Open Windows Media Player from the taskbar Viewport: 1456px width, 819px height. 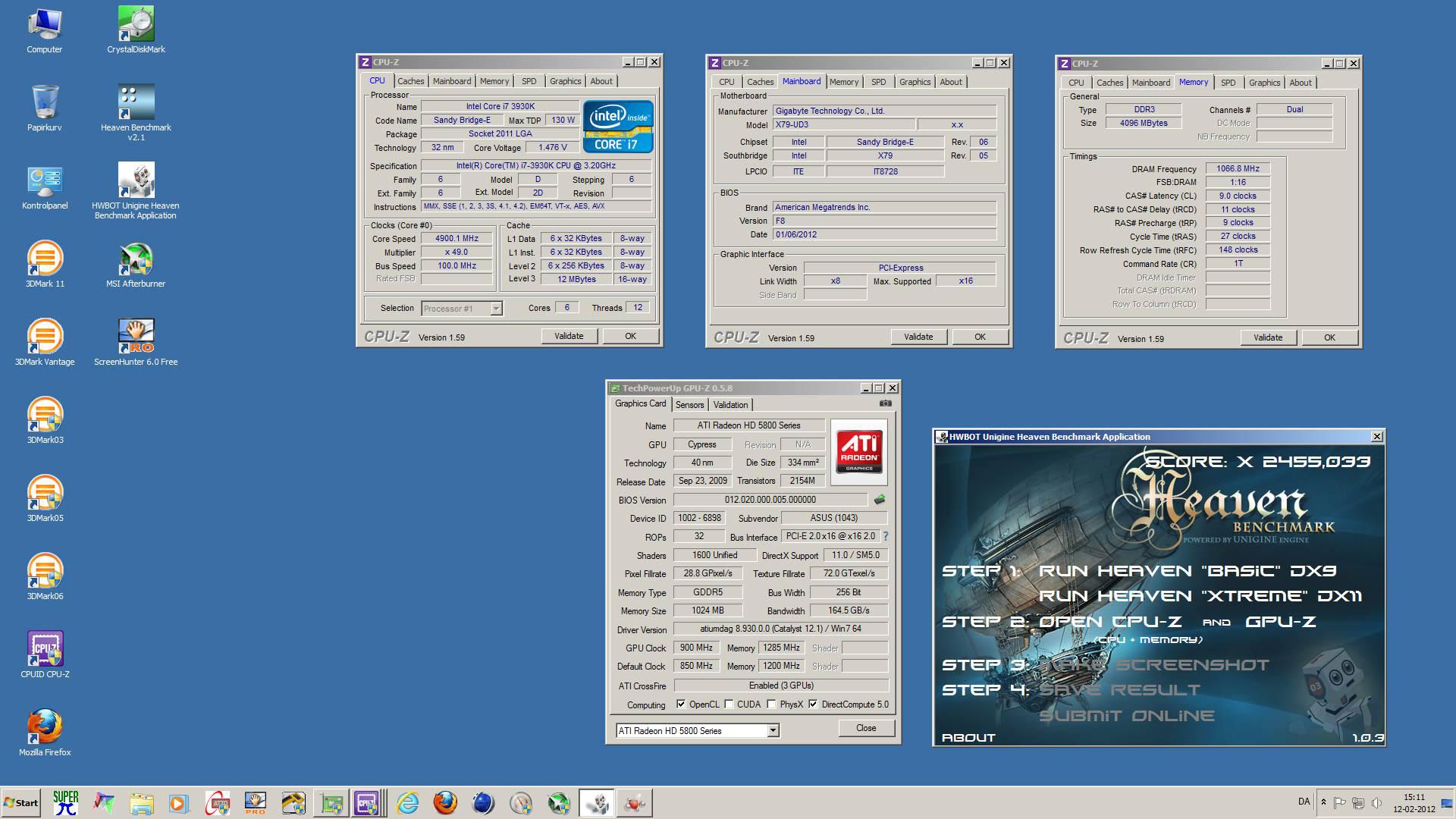pos(179,802)
